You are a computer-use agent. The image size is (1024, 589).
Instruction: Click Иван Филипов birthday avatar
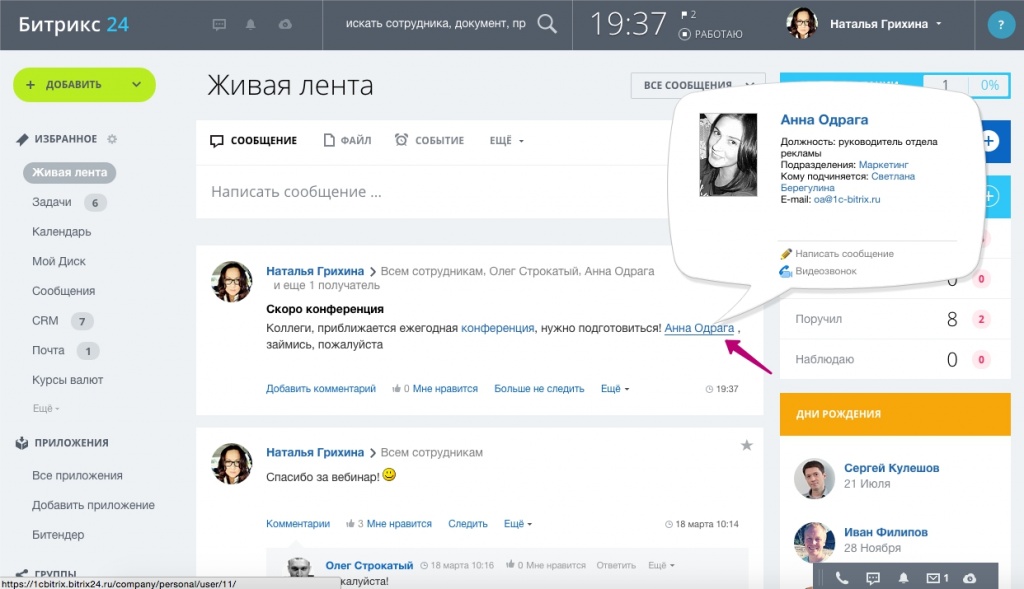click(814, 542)
